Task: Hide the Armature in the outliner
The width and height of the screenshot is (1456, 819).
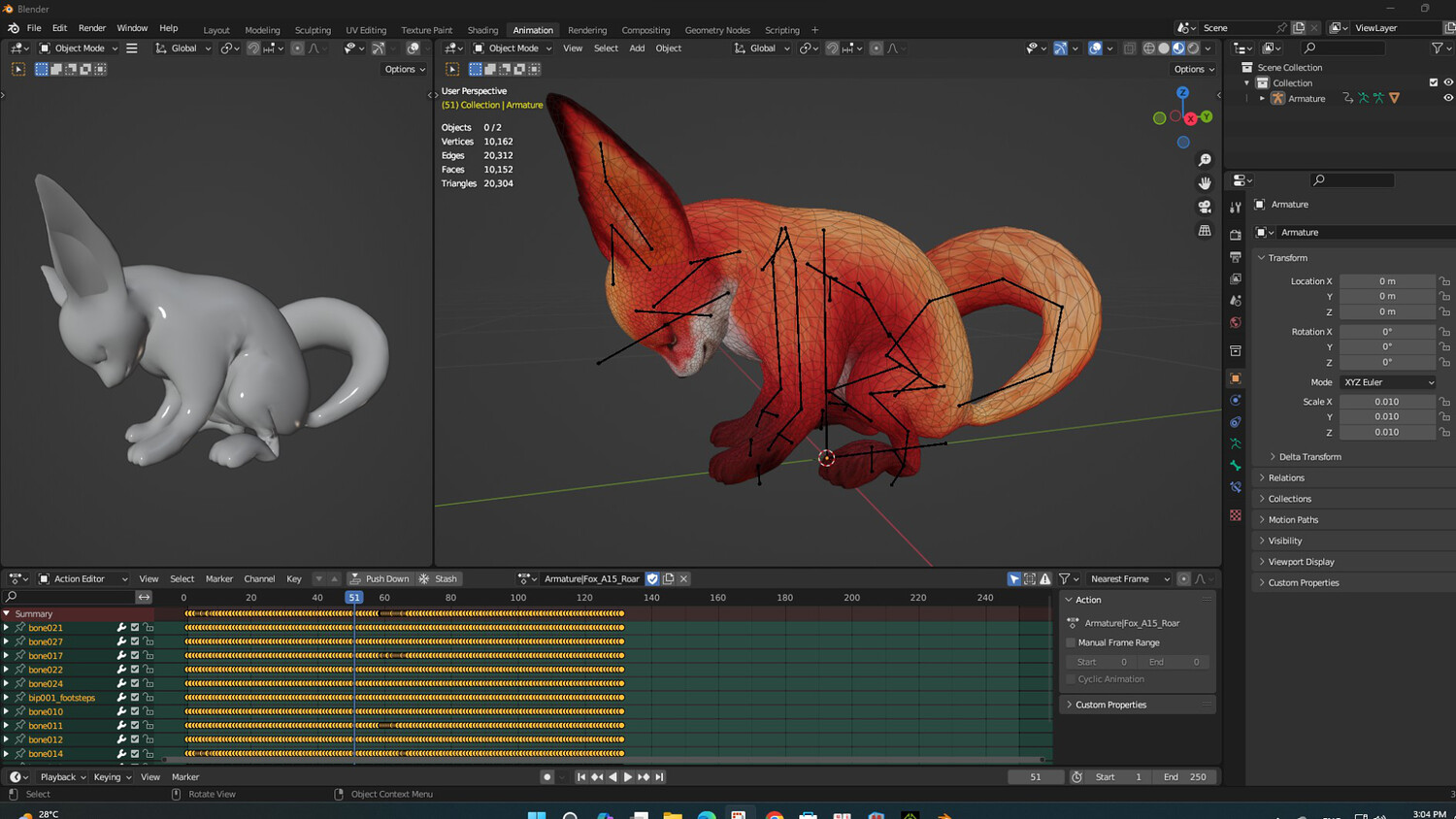Action: click(1447, 98)
